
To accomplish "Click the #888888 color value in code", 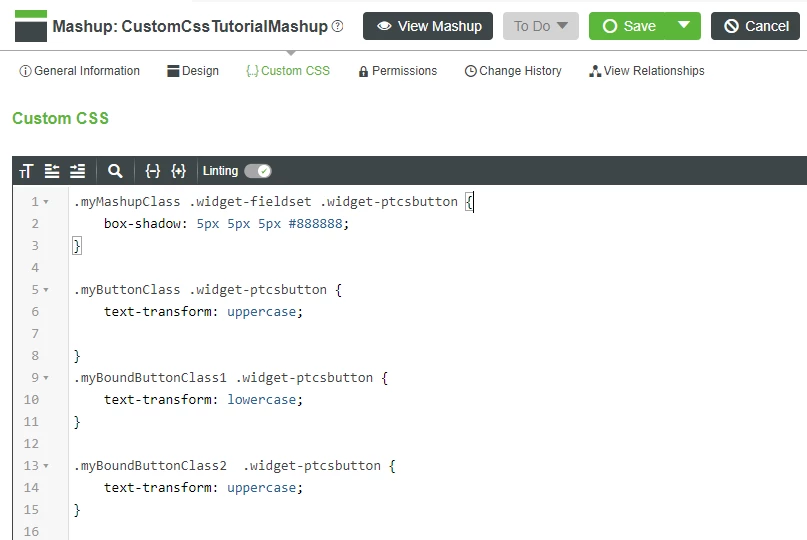I will coord(315,223).
